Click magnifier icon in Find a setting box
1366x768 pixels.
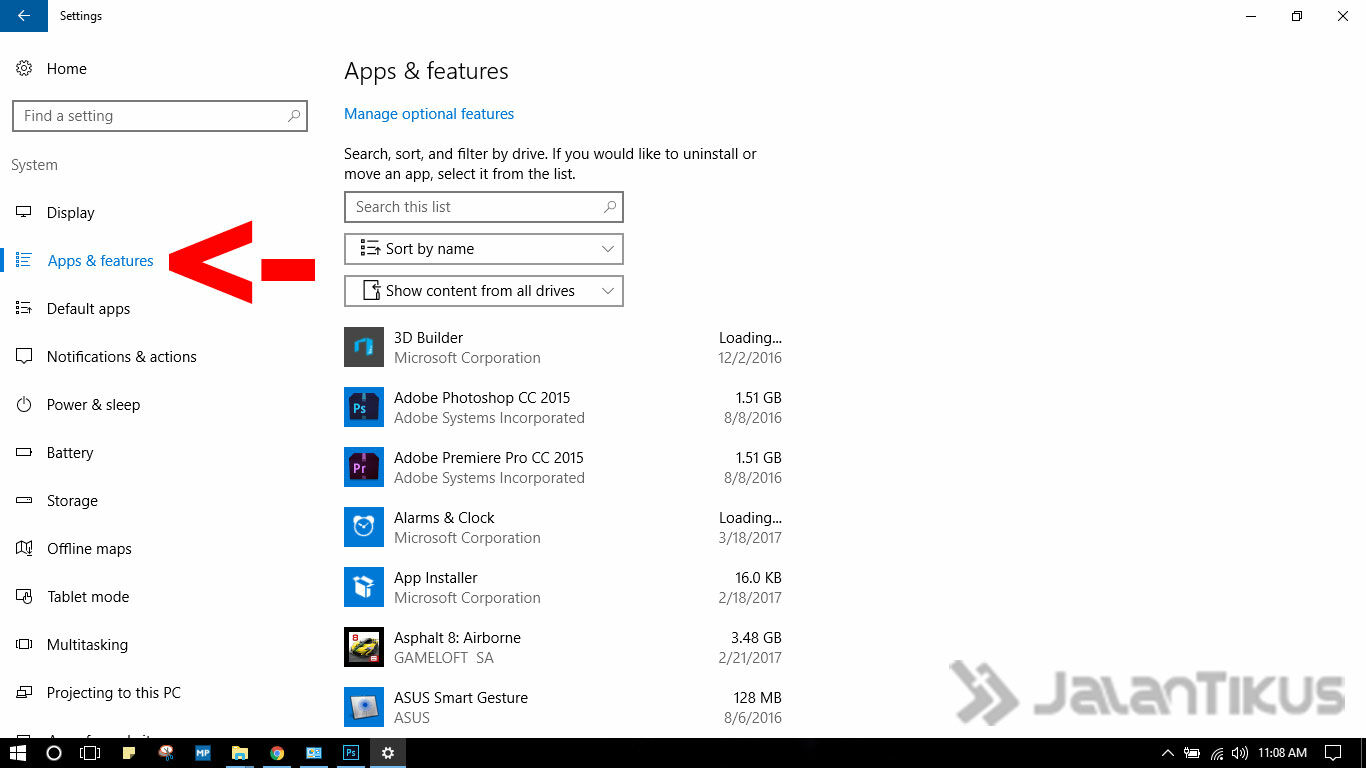(294, 116)
